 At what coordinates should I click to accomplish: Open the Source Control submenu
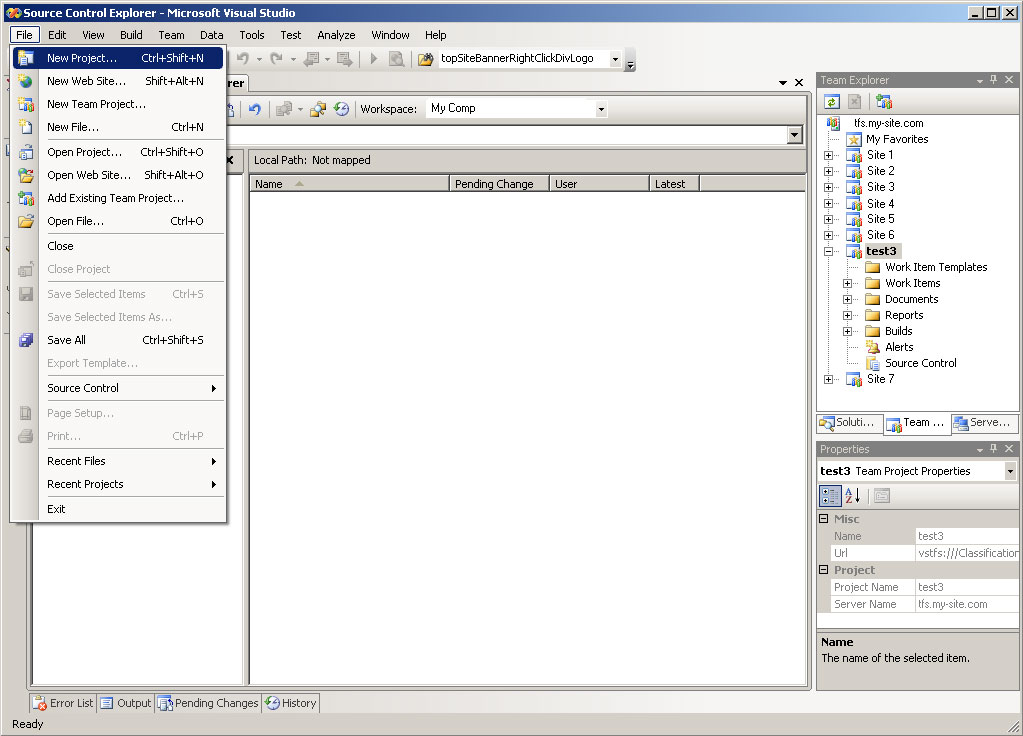(x=118, y=388)
